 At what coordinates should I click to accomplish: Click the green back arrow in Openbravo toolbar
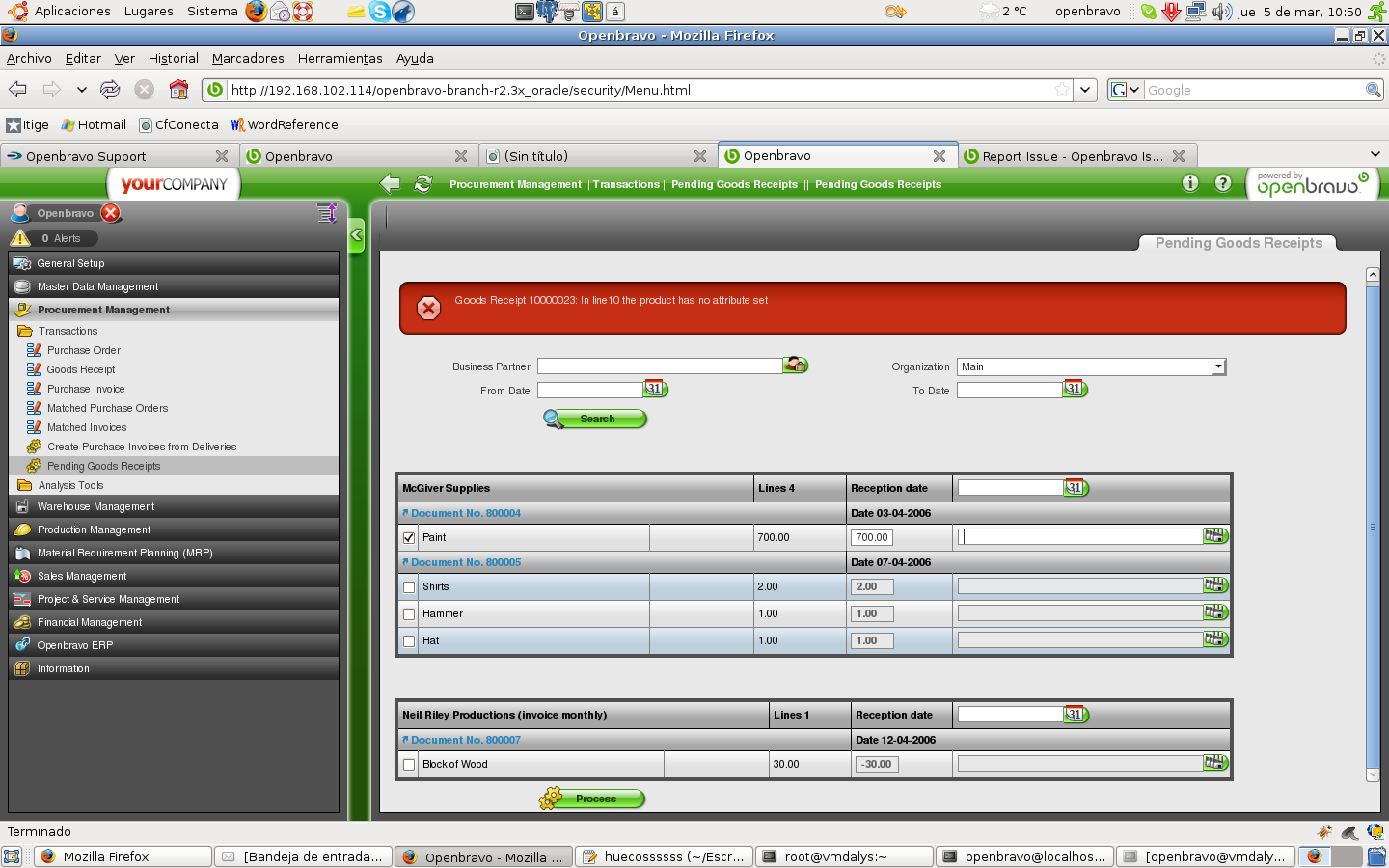[x=391, y=183]
